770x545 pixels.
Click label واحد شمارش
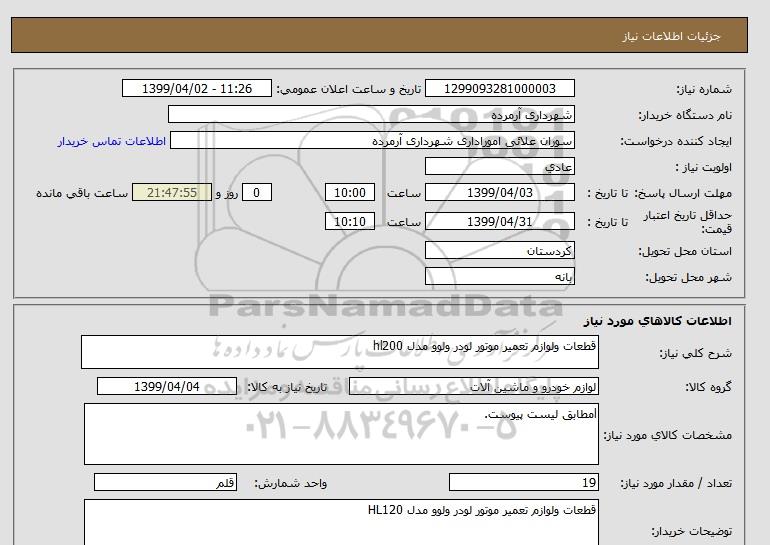[x=290, y=484]
